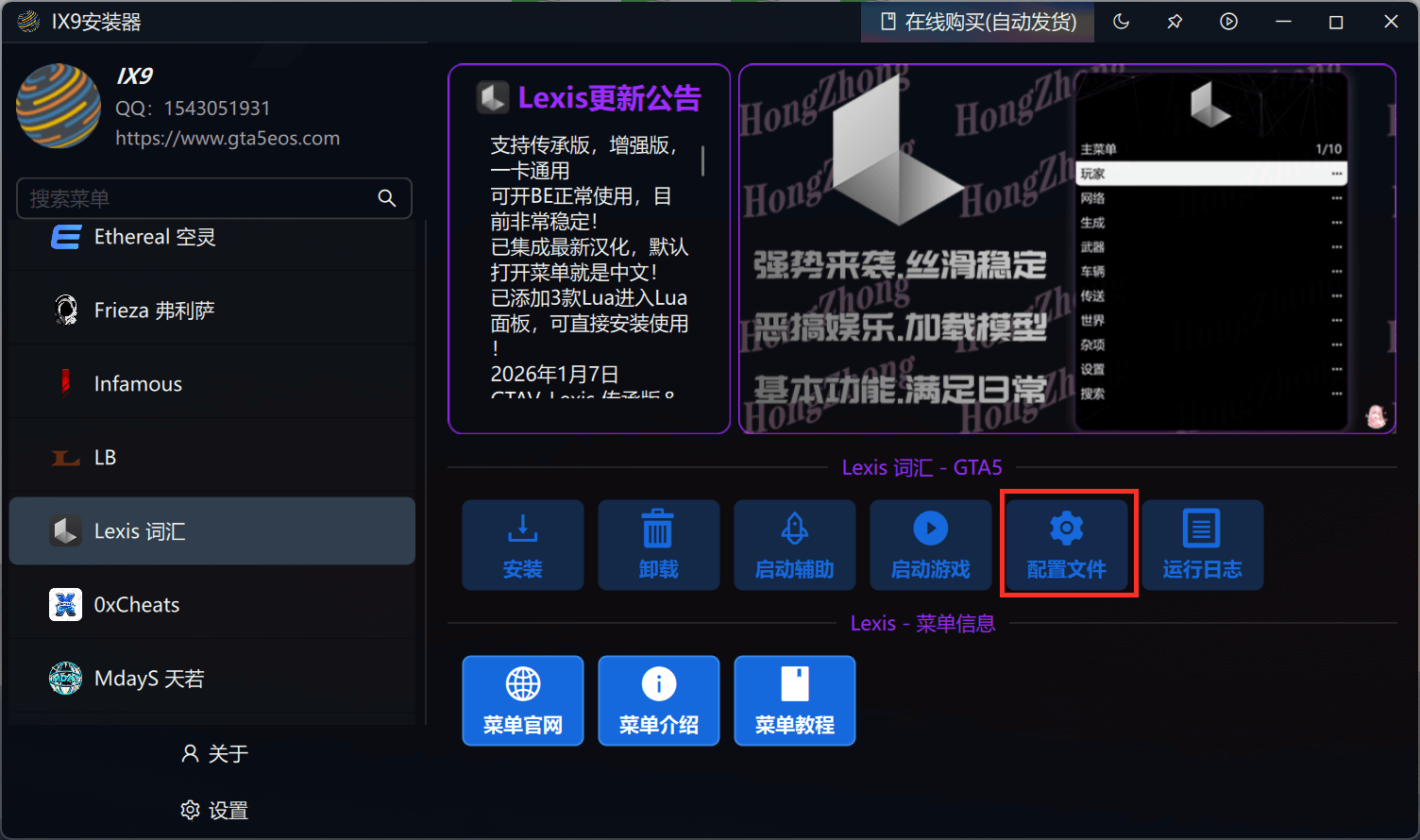1420x840 pixels.
Task: Click 在线购买(自动发货) purchase button
Action: [x=977, y=21]
